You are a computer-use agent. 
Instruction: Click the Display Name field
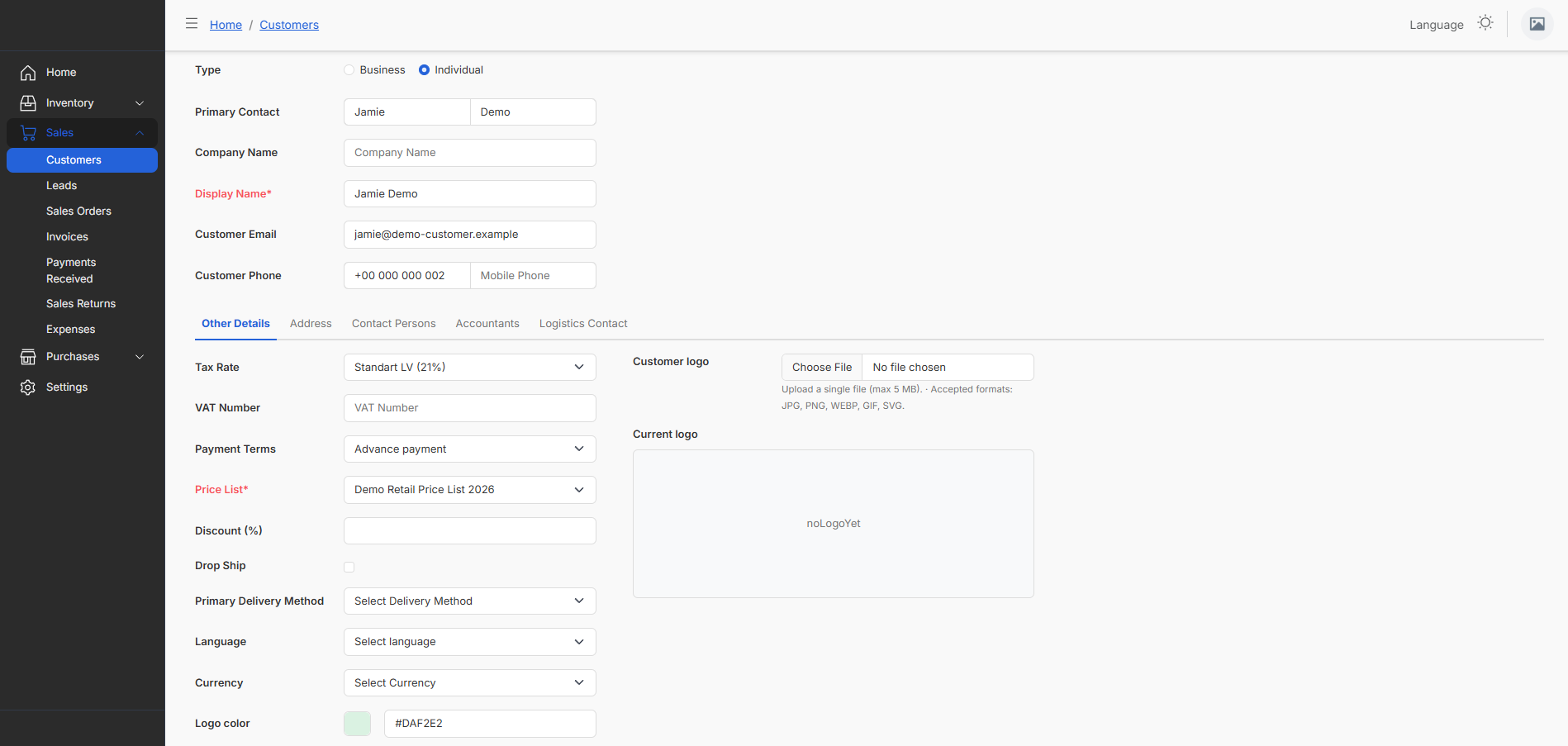coord(470,194)
